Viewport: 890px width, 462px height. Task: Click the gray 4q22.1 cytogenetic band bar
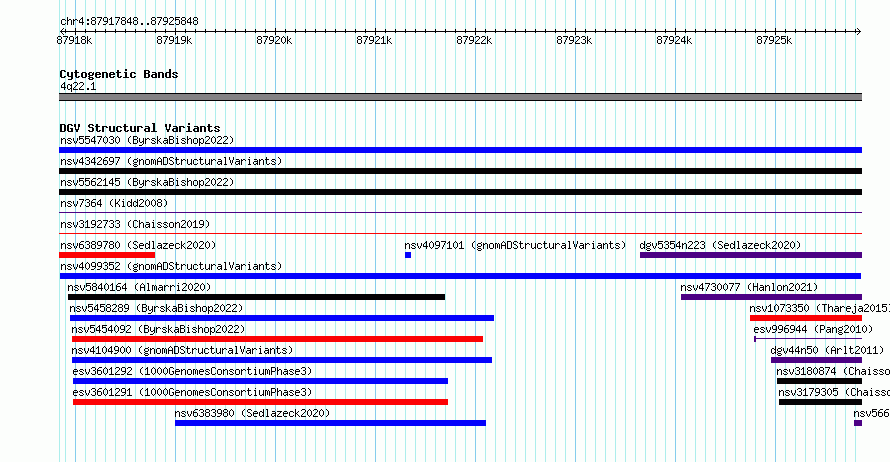pyautogui.click(x=460, y=97)
